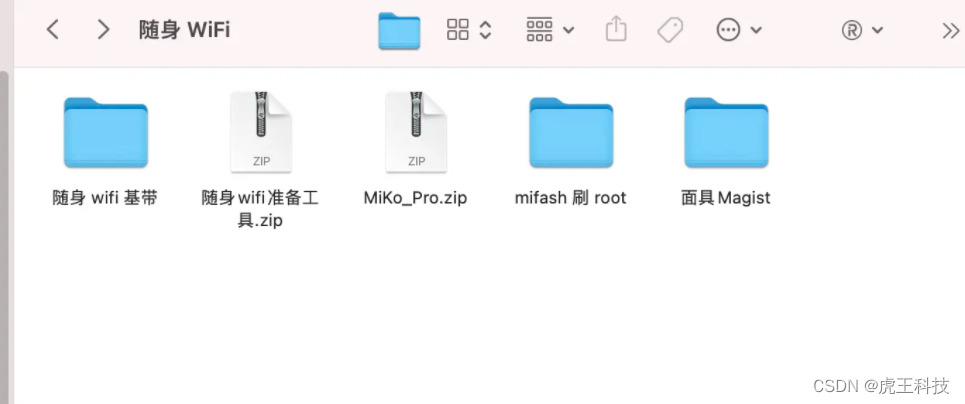Click the 随身 wifi 基带 name label
This screenshot has width=965, height=404.
coord(105,198)
